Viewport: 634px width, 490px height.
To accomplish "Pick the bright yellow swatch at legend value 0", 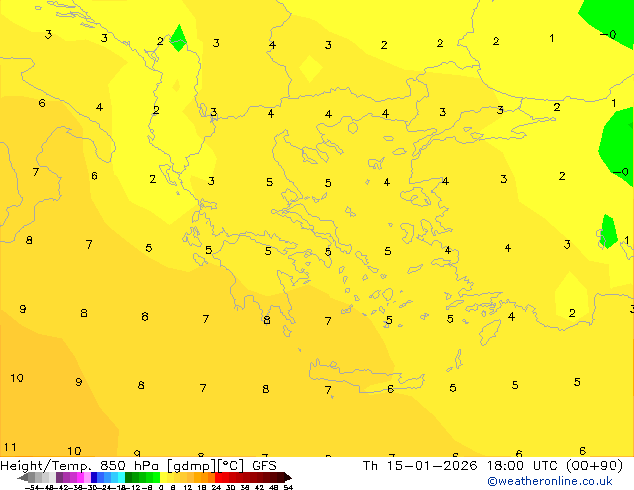I will pos(163,477).
